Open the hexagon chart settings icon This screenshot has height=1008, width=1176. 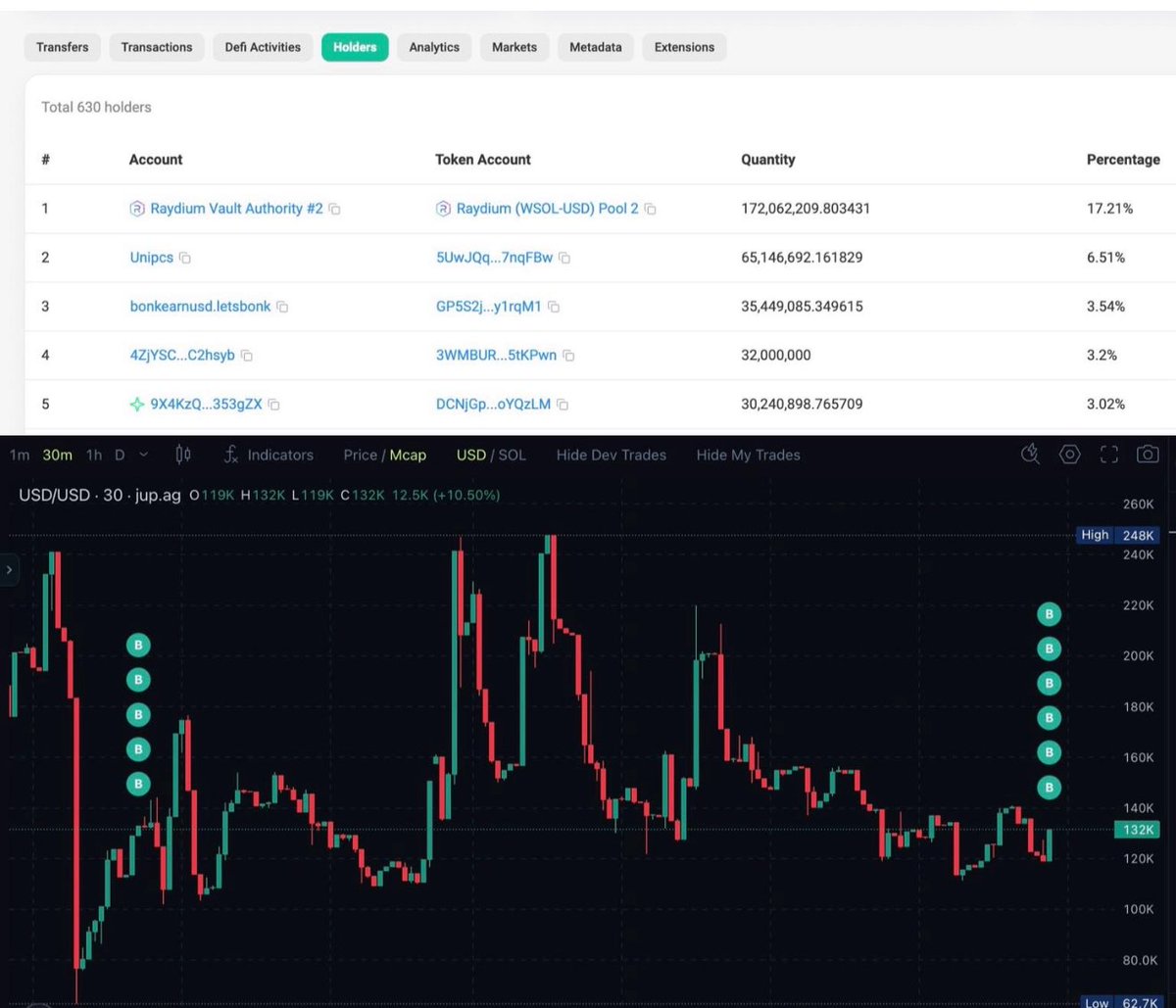click(x=1069, y=454)
